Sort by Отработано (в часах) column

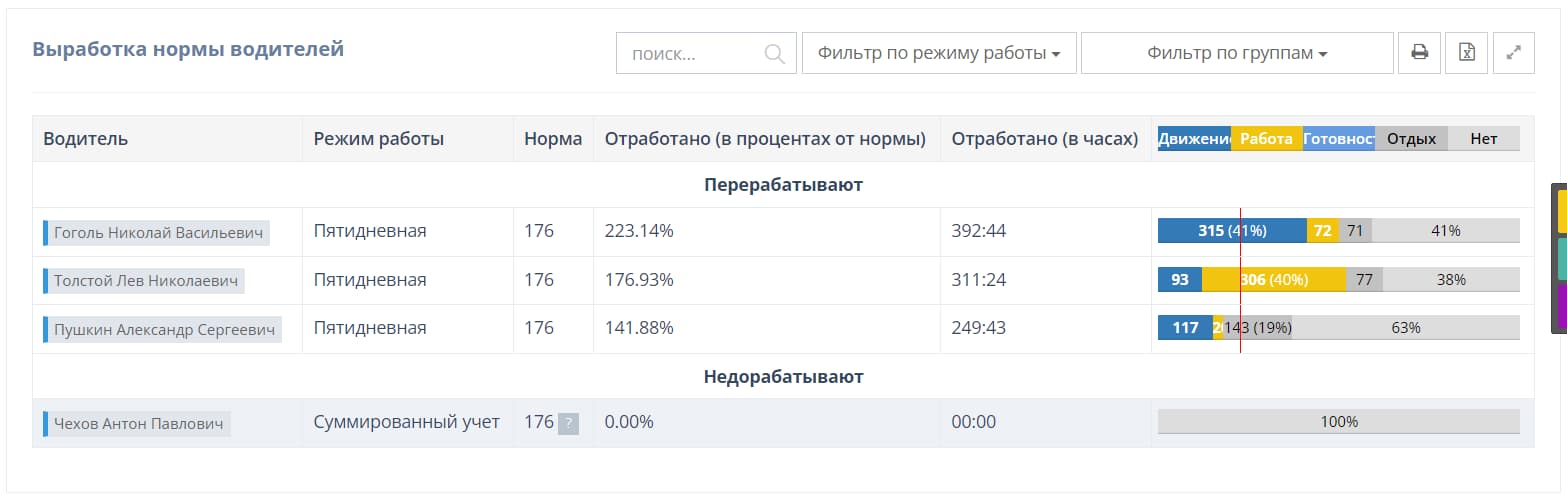click(x=1044, y=139)
